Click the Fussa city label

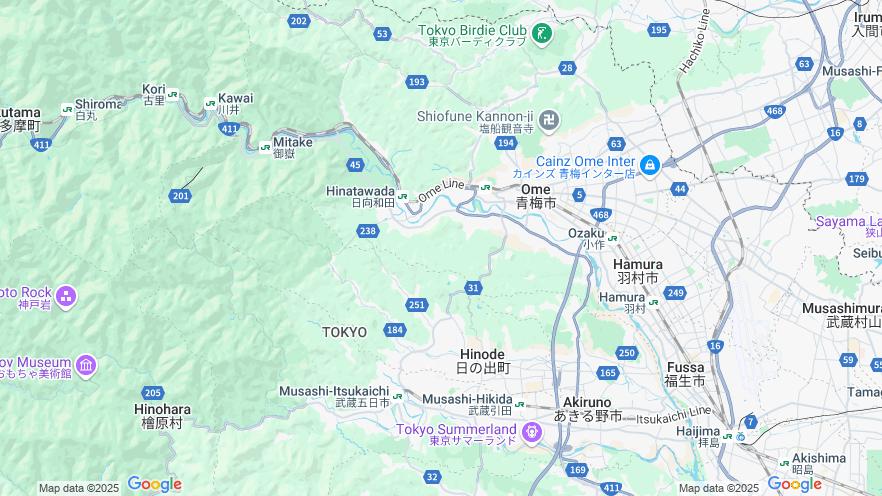coord(685,374)
